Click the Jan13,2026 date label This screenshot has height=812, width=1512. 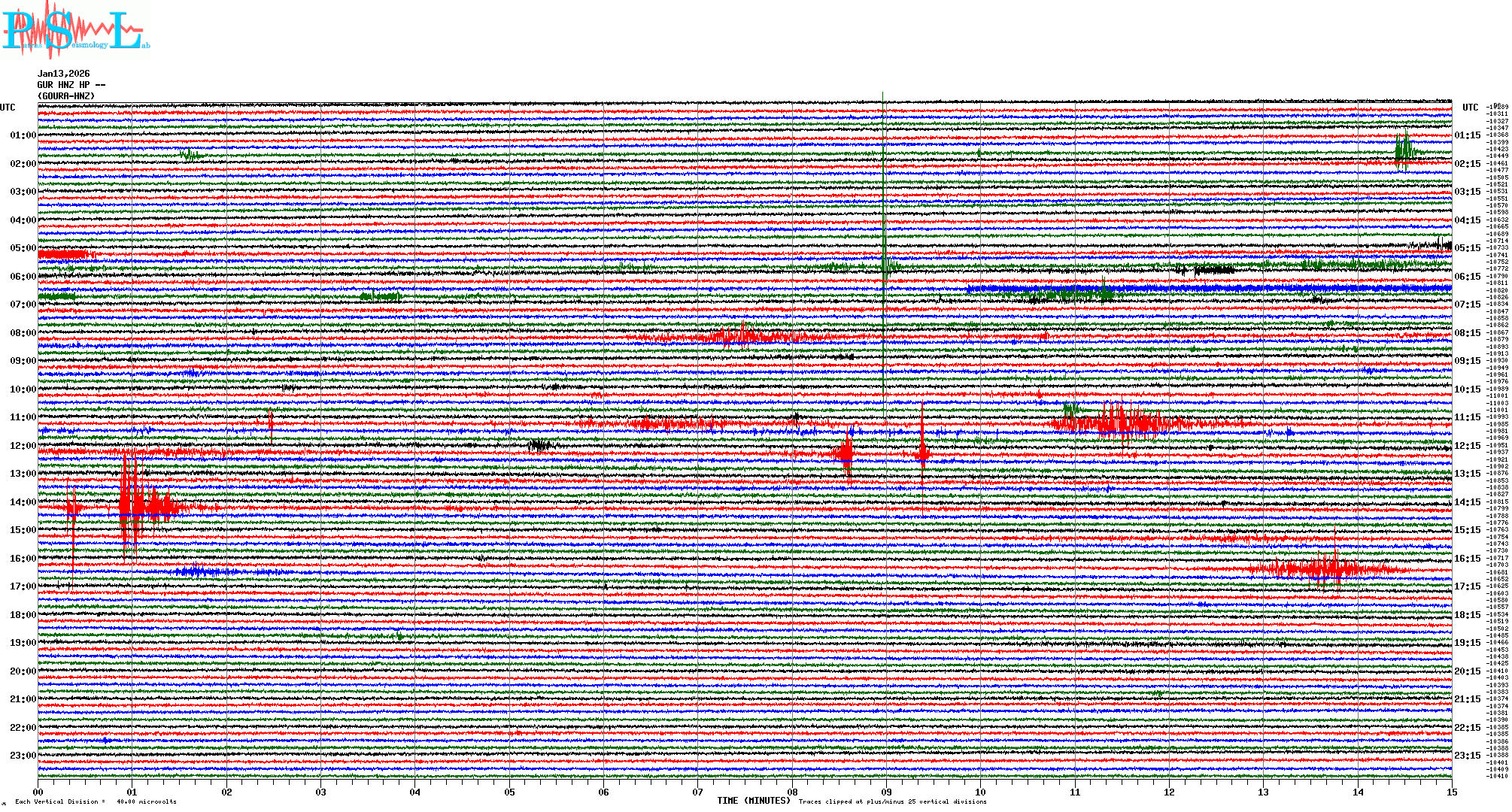[63, 74]
